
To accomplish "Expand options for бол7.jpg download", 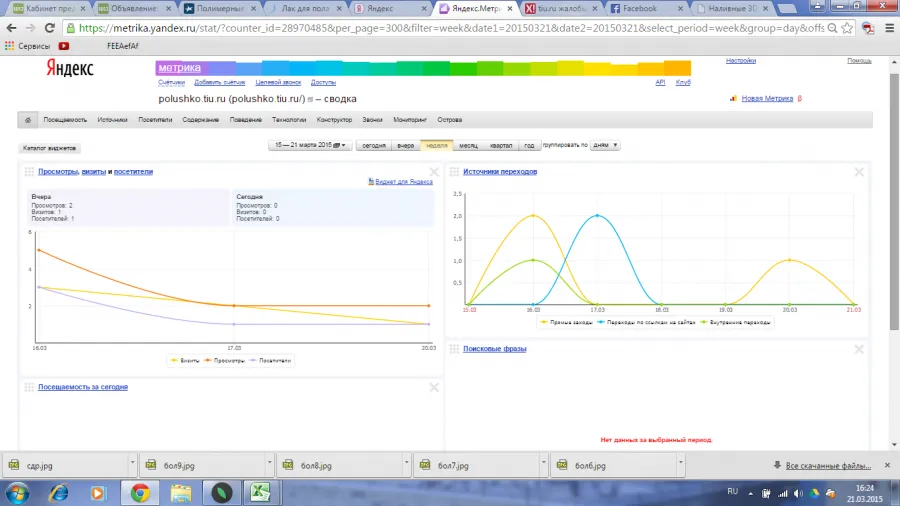I will point(543,462).
